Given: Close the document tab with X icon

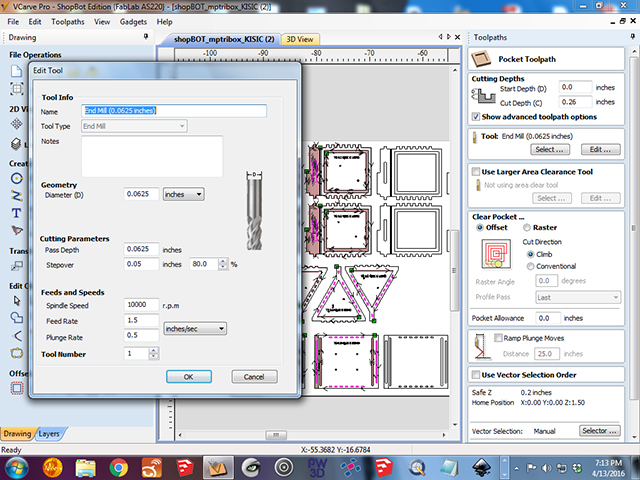Looking at the screenshot, I should point(458,37).
